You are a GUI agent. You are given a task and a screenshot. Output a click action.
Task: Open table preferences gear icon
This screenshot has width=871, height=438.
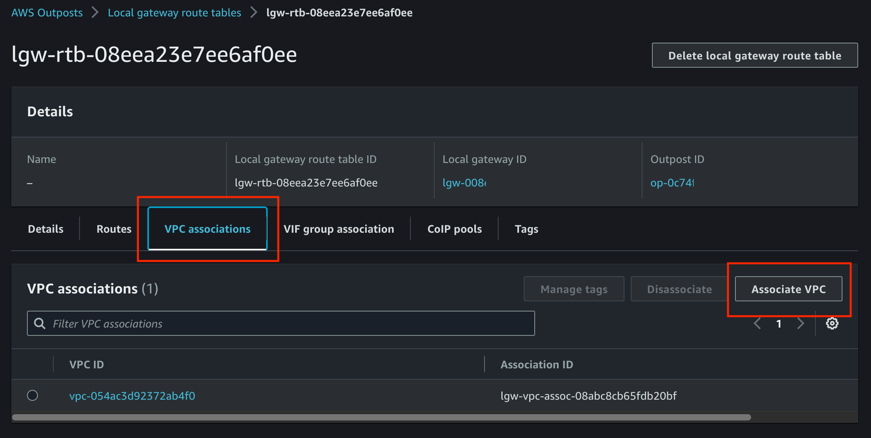832,324
